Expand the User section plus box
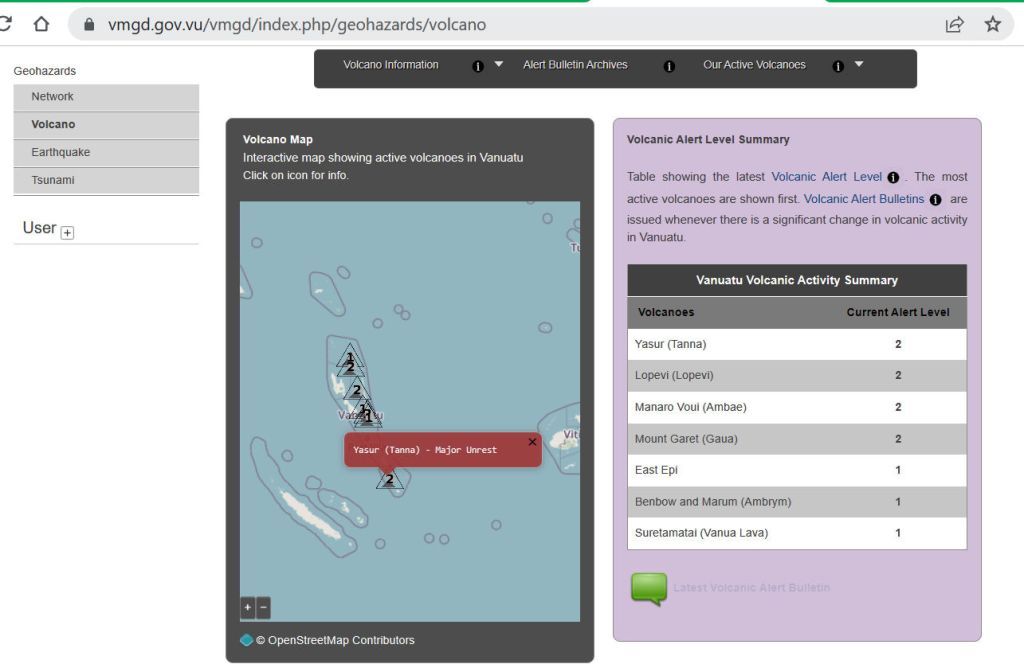Screen dimensions: 1024x664 pyautogui.click(x=67, y=233)
